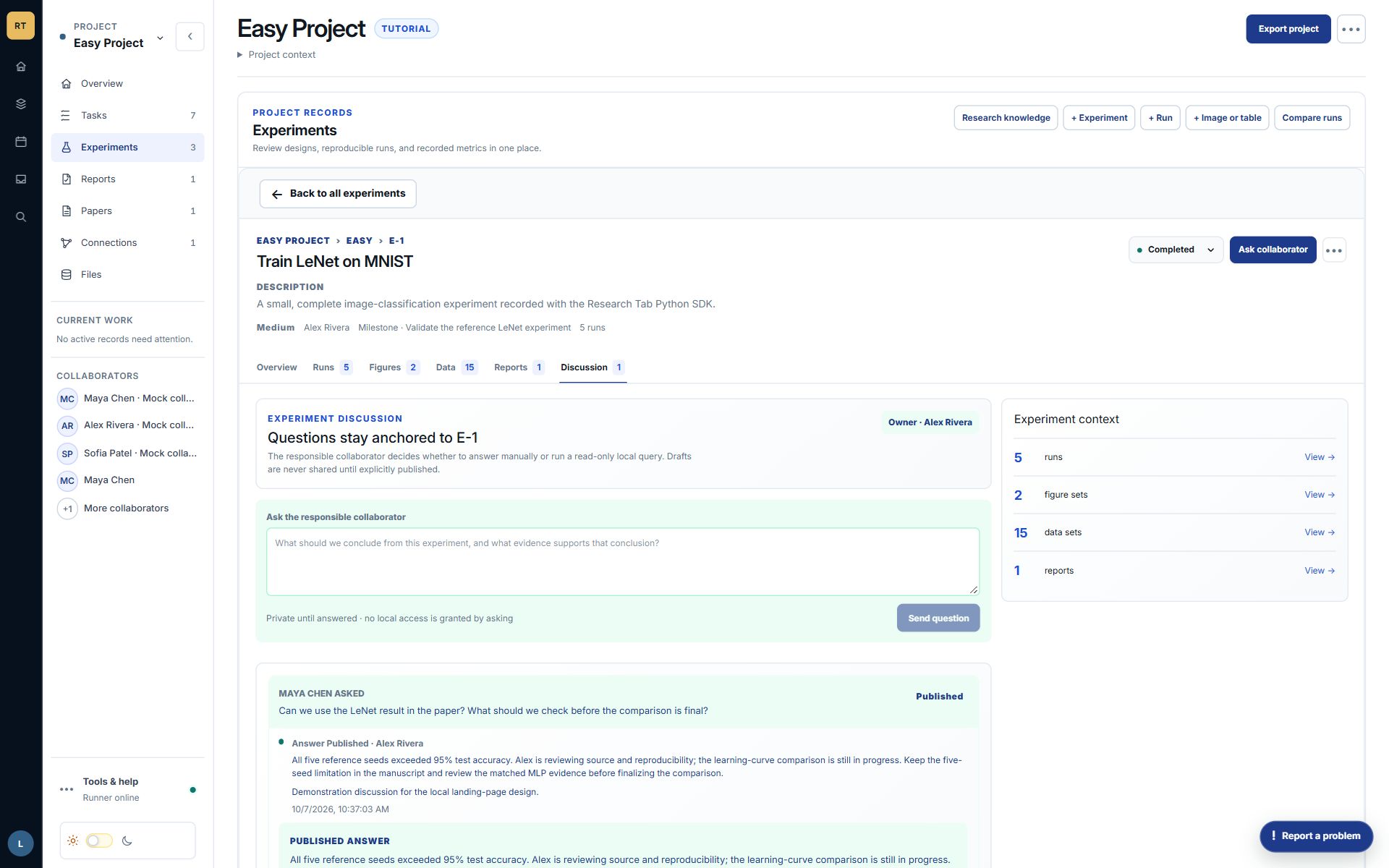The width and height of the screenshot is (1389, 868).
Task: Click the Published status label
Action: (939, 697)
